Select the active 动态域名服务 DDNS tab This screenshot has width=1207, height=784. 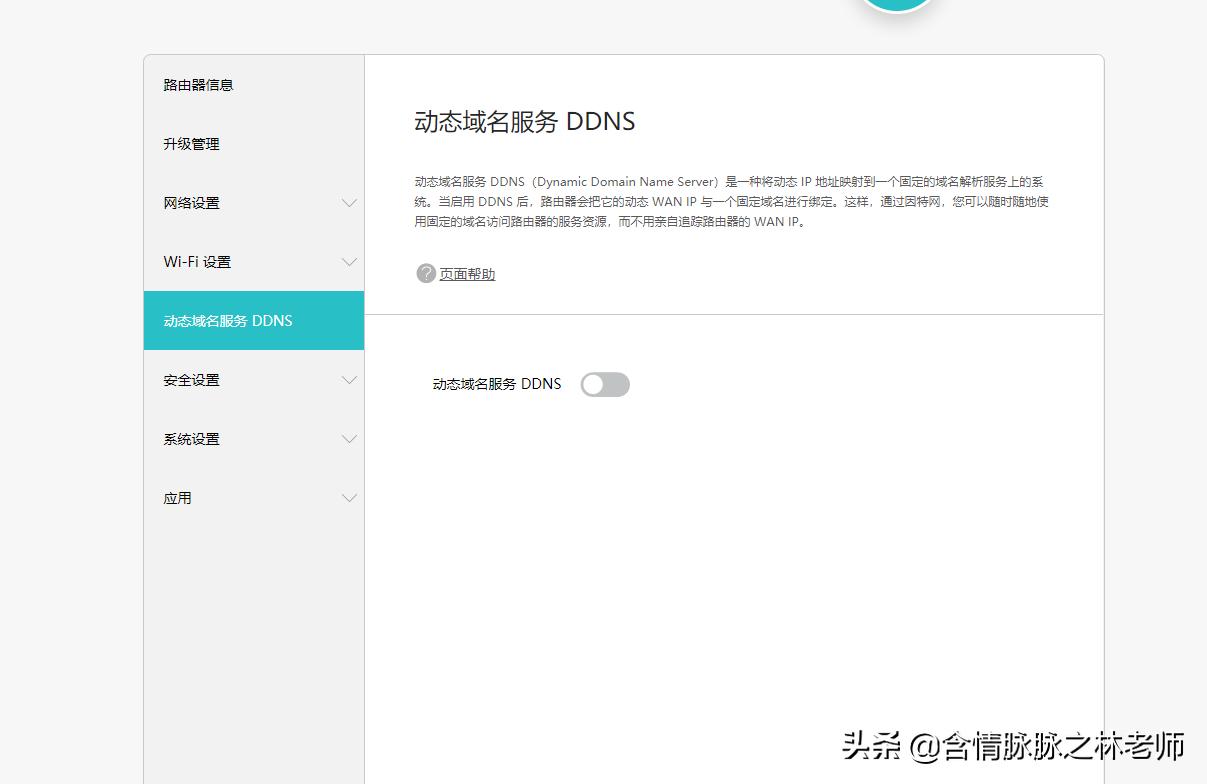pos(228,321)
